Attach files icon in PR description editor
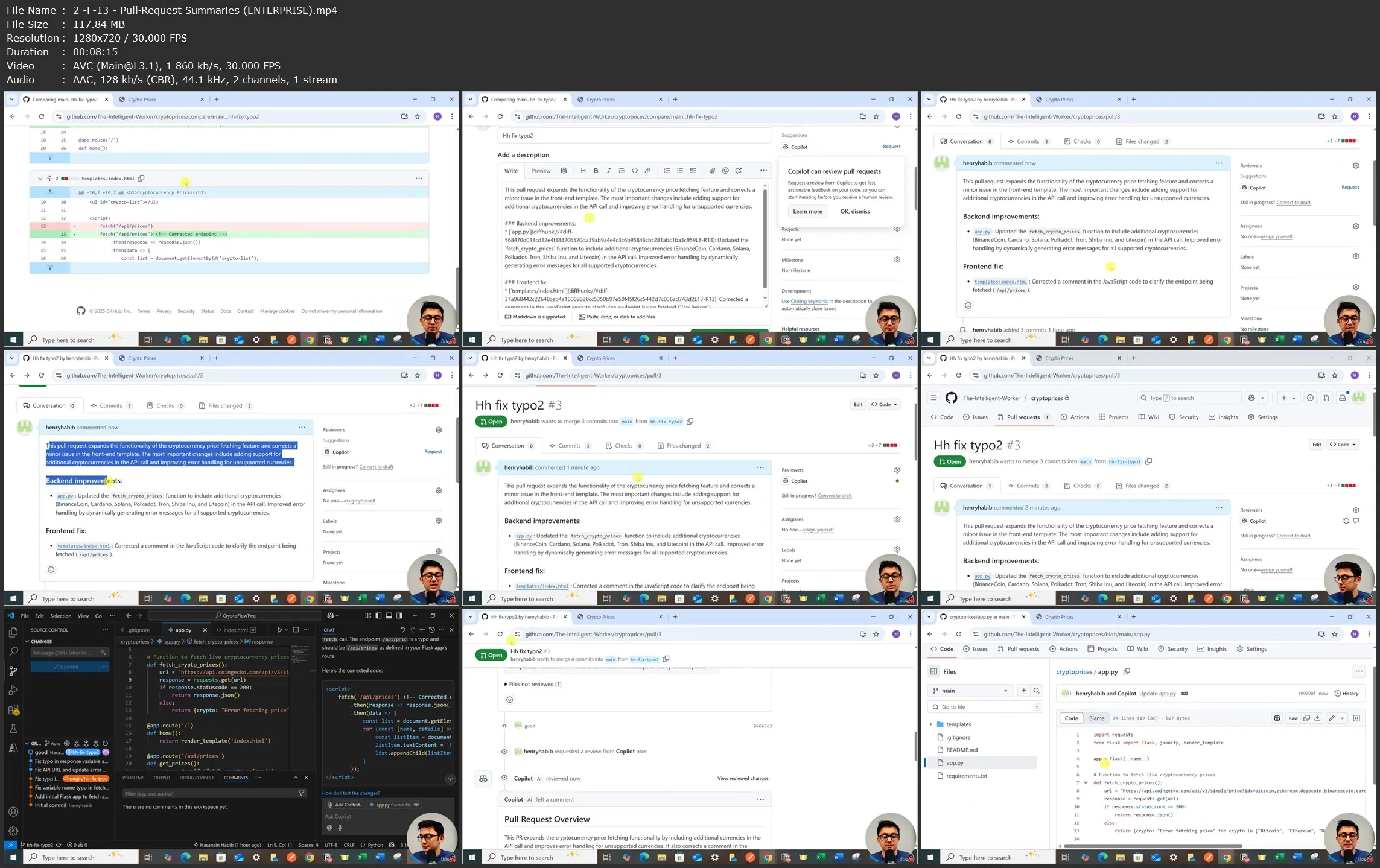This screenshot has height=868, width=1380. tap(712, 171)
